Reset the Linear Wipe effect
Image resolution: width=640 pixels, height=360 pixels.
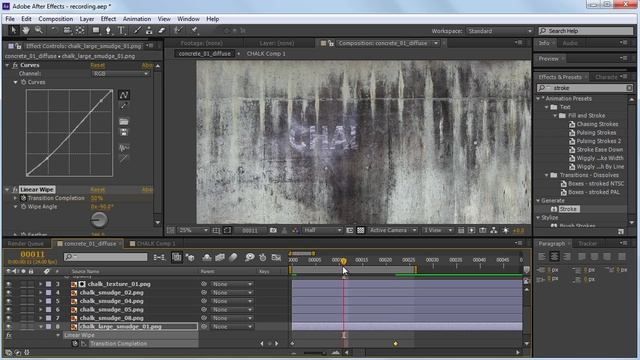click(98, 190)
